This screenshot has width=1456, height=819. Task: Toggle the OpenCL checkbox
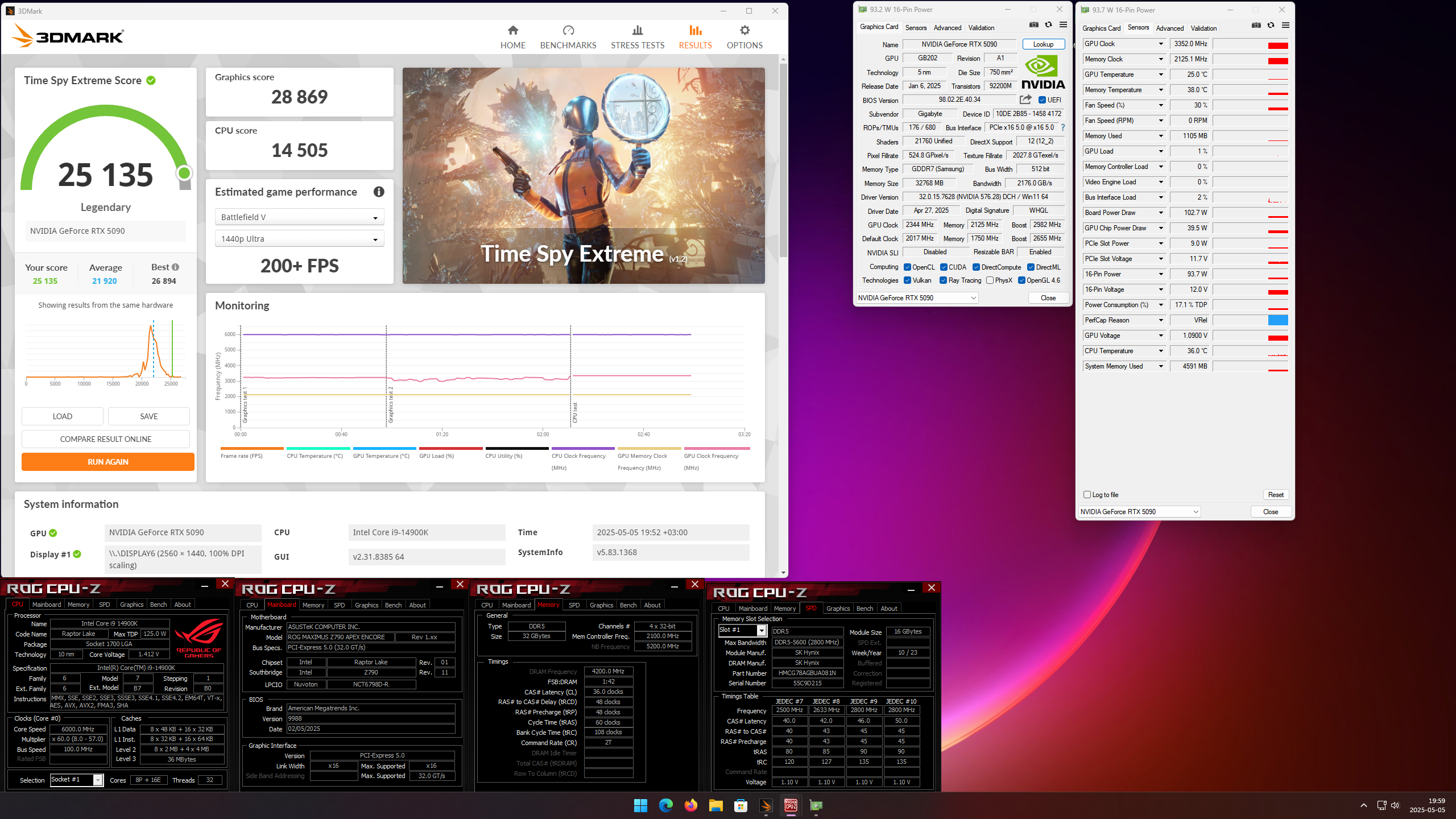907,267
